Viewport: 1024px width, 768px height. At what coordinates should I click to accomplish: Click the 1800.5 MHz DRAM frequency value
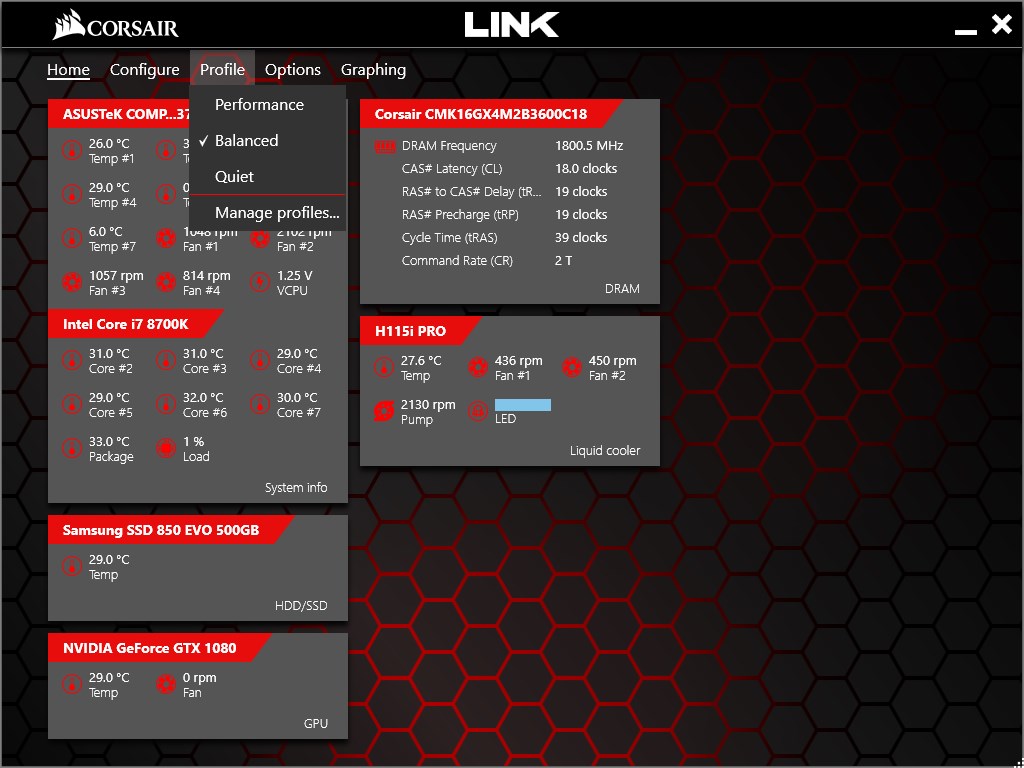coord(589,146)
